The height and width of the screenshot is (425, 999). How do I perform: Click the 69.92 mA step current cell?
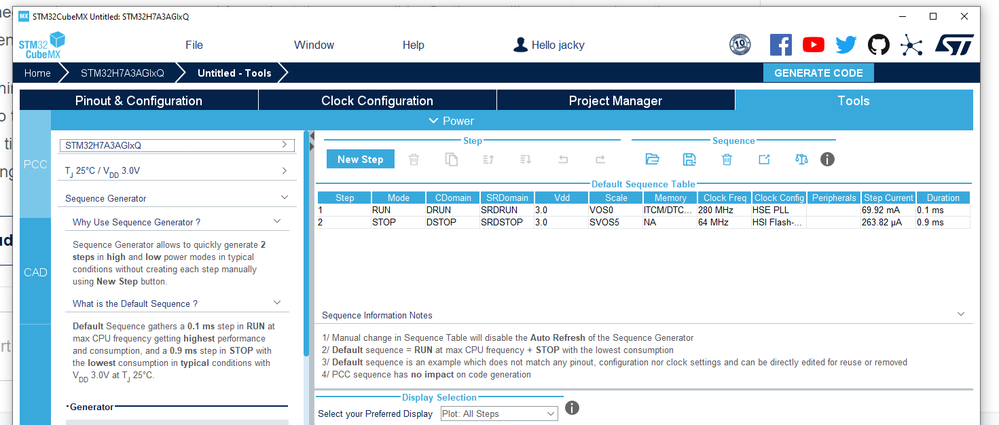pos(888,210)
